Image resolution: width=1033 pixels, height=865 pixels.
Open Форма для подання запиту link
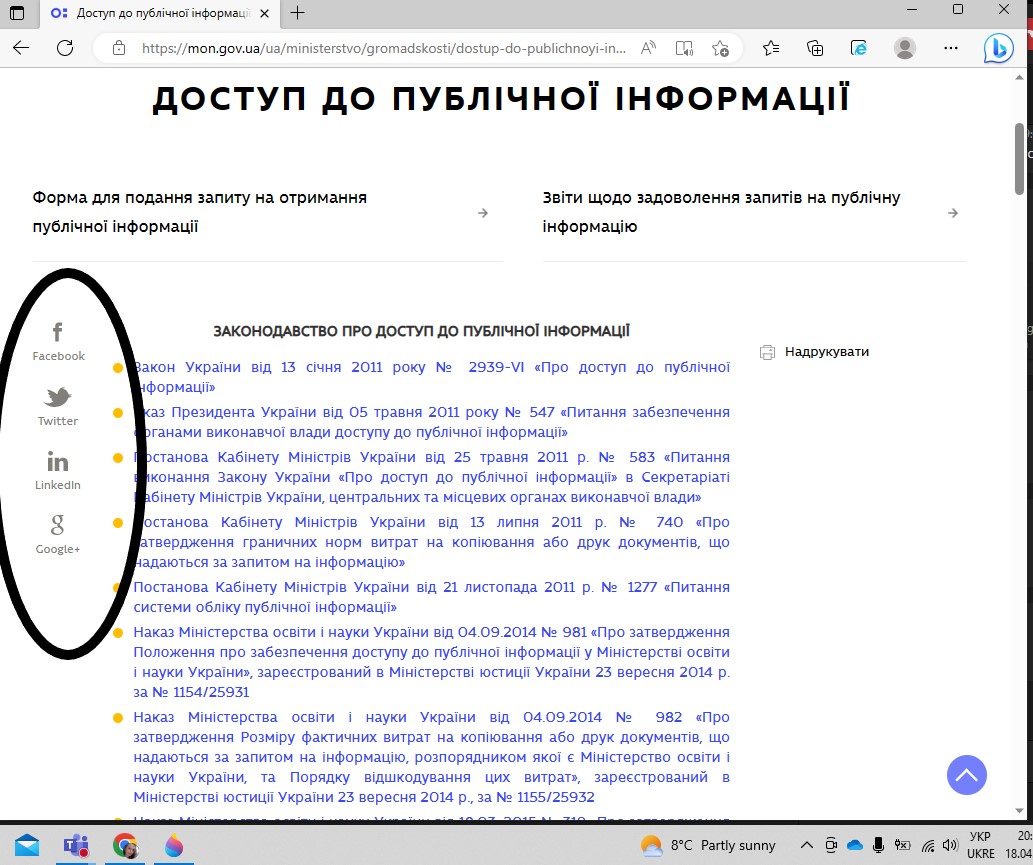(200, 212)
